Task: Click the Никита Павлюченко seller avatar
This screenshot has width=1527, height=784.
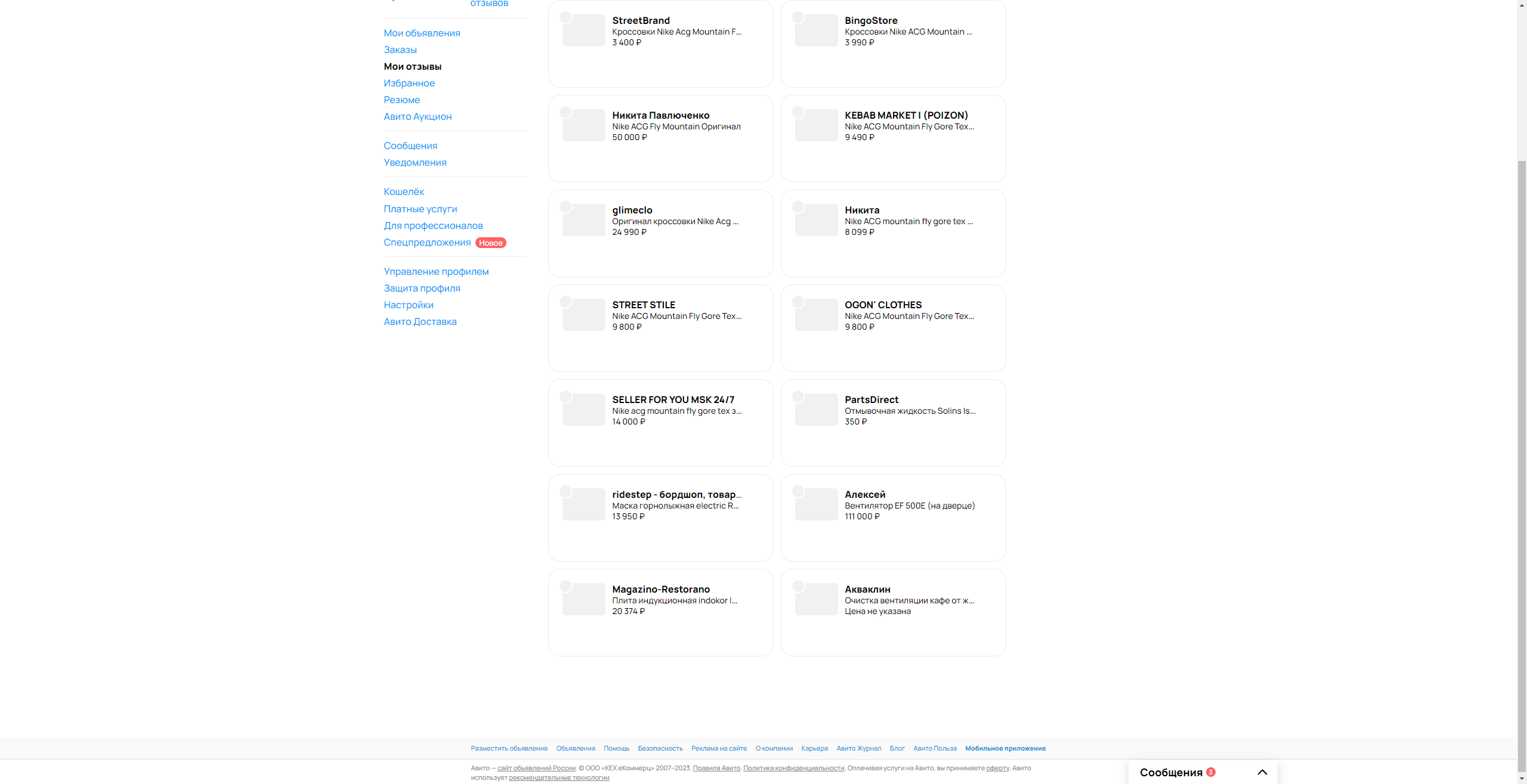Action: coord(565,112)
